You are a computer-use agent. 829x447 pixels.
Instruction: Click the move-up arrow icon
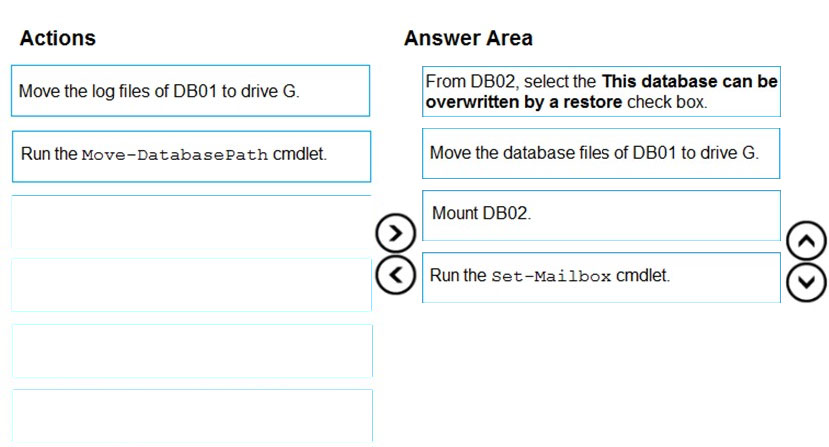point(806,241)
